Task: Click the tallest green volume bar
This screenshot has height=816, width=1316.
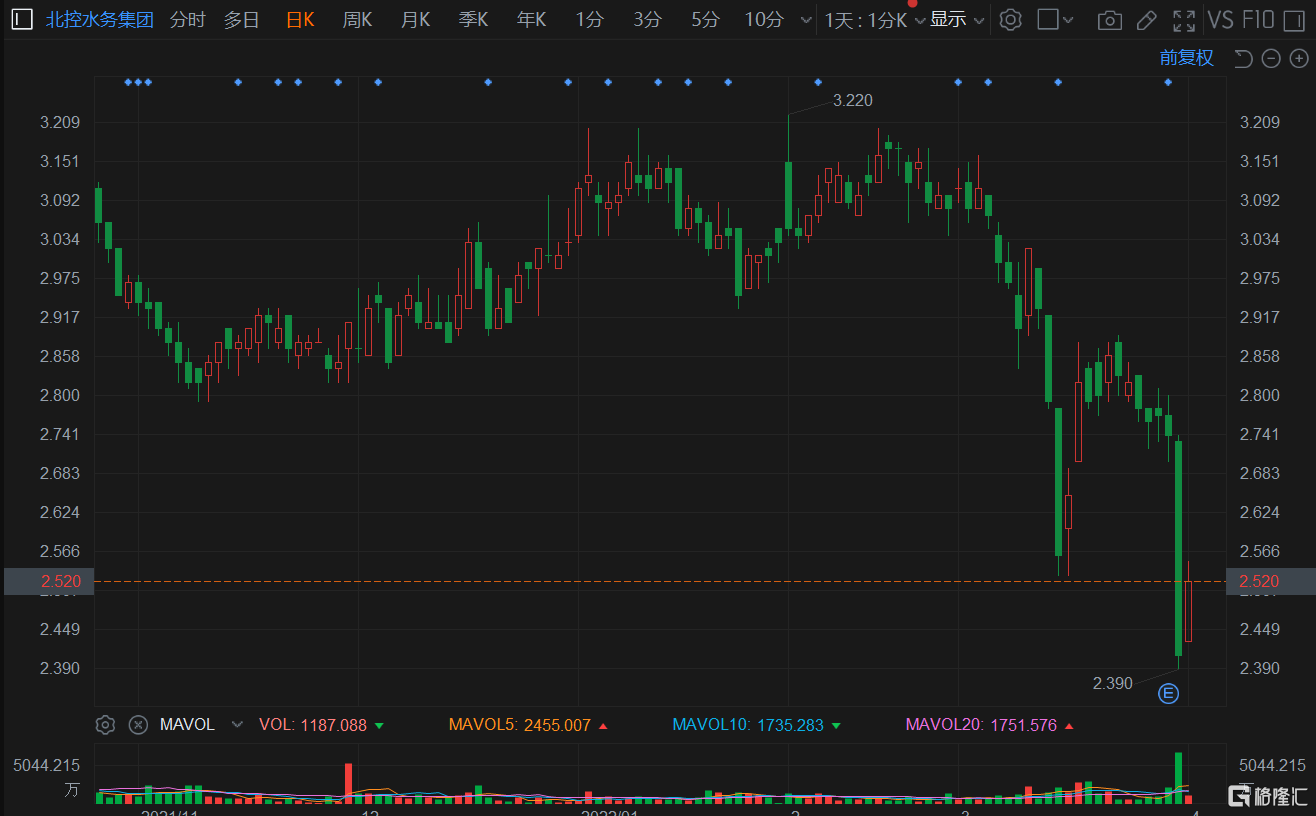Action: pyautogui.click(x=1178, y=778)
